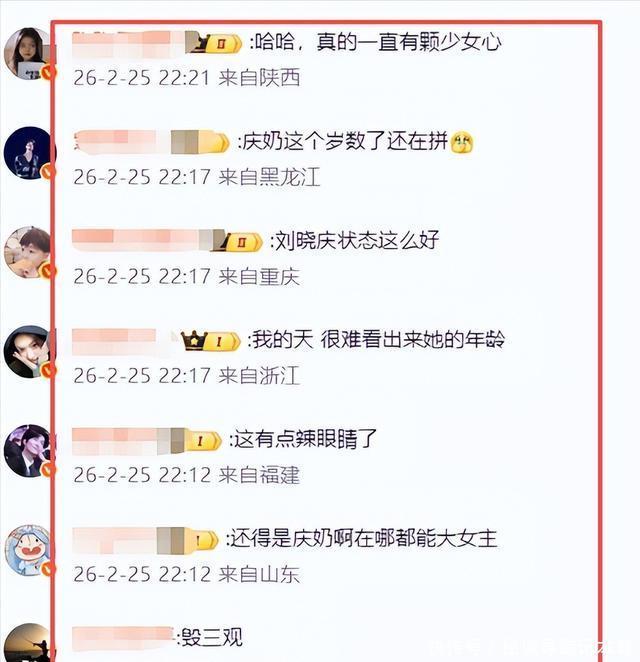Click crown level badge before 我的天 comment
The height and width of the screenshot is (662, 640).
tap(211, 341)
